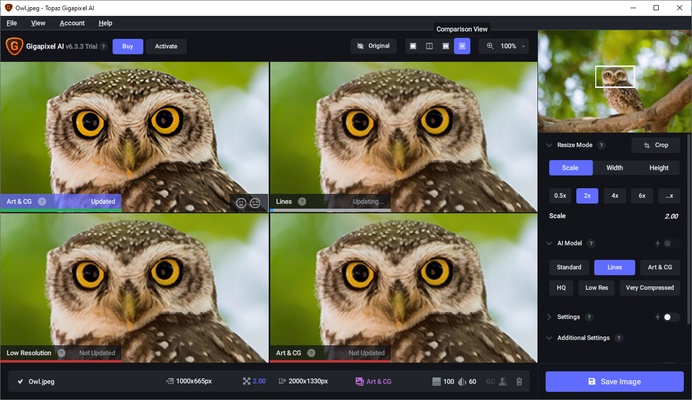This screenshot has width=692, height=400.
Task: Click the noise suppression icon showing 100
Action: (436, 381)
